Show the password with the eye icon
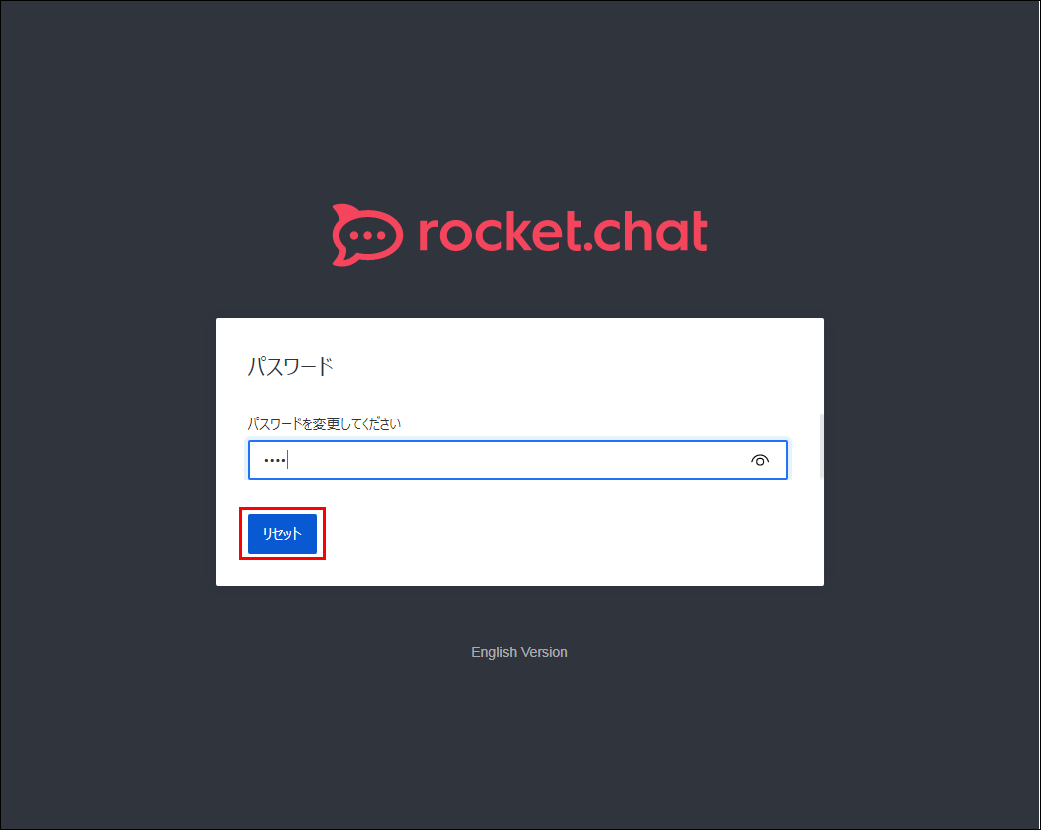Image resolution: width=1041 pixels, height=831 pixels. pos(760,460)
